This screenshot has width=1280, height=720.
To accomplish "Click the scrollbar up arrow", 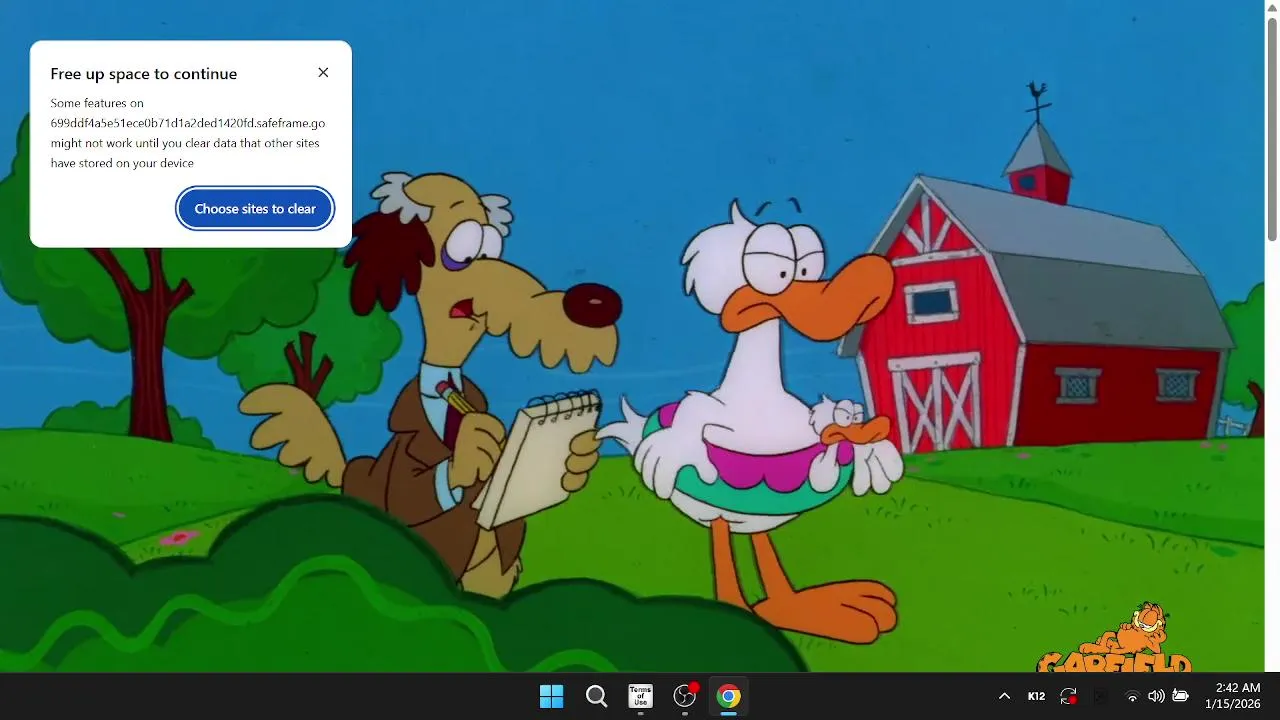I will pos(1272,7).
